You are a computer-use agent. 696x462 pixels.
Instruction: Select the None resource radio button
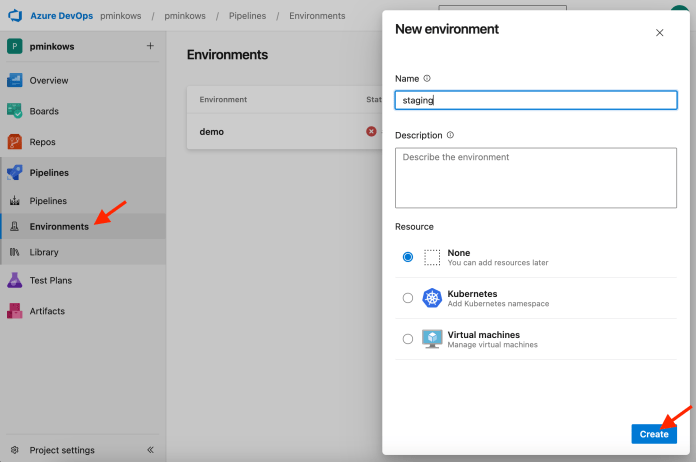407,257
